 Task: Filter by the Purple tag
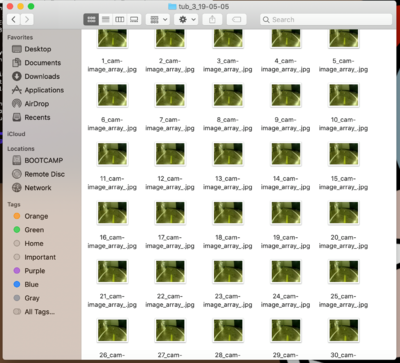pyautogui.click(x=29, y=271)
